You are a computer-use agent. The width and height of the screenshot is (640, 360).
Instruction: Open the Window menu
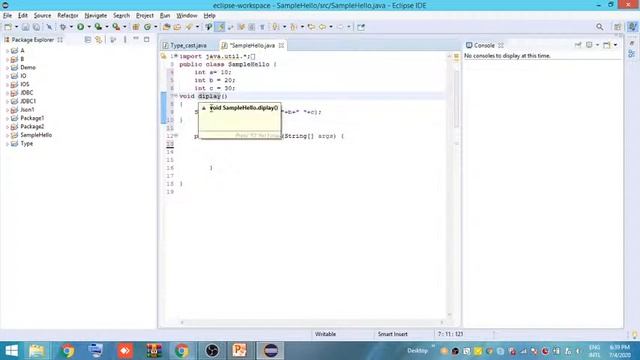point(187,16)
